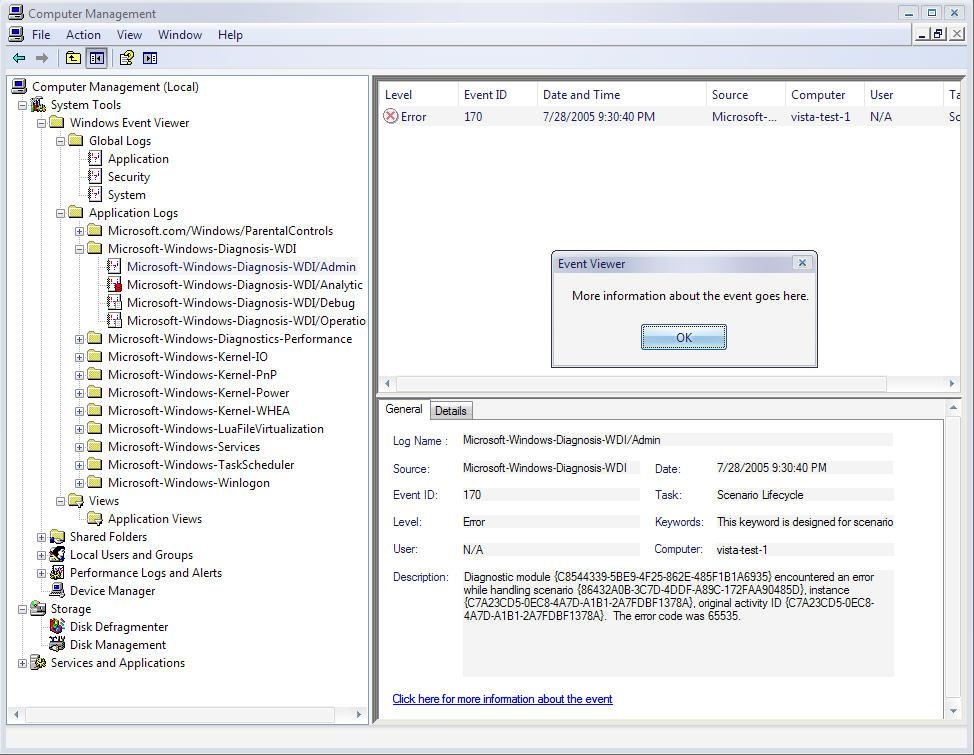974x755 pixels.
Task: Click the Help toolbar icon
Action: click(x=127, y=58)
